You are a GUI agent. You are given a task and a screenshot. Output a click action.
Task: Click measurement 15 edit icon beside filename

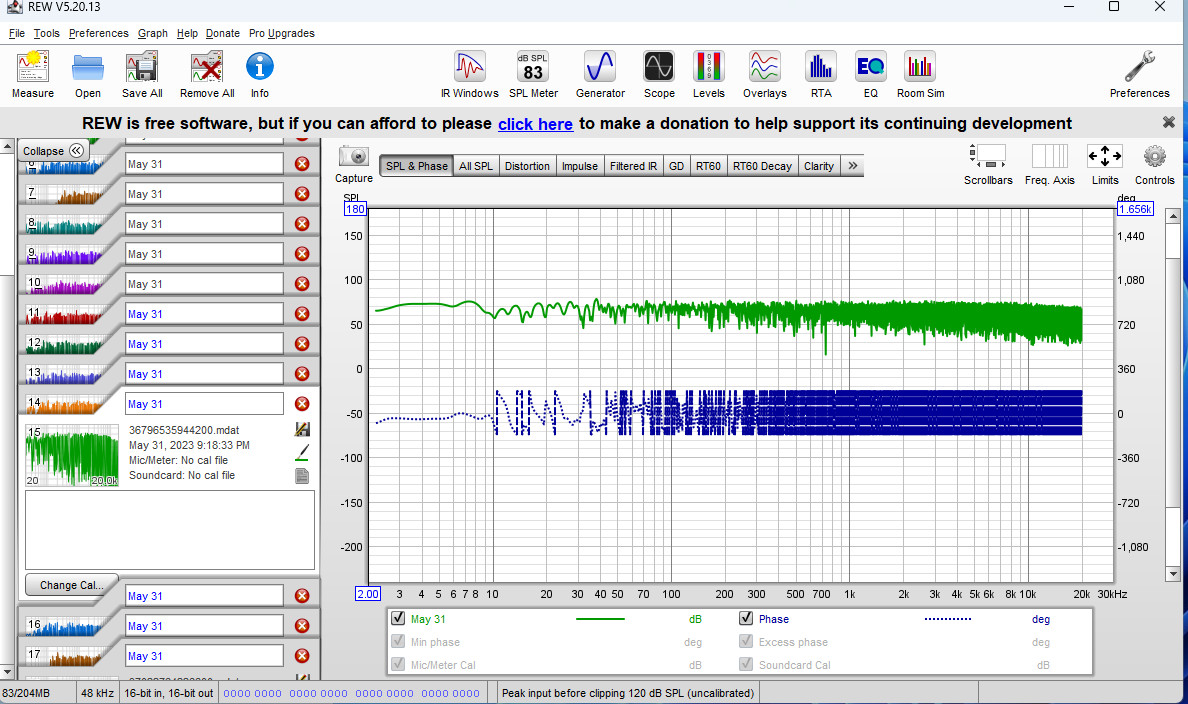(302, 430)
